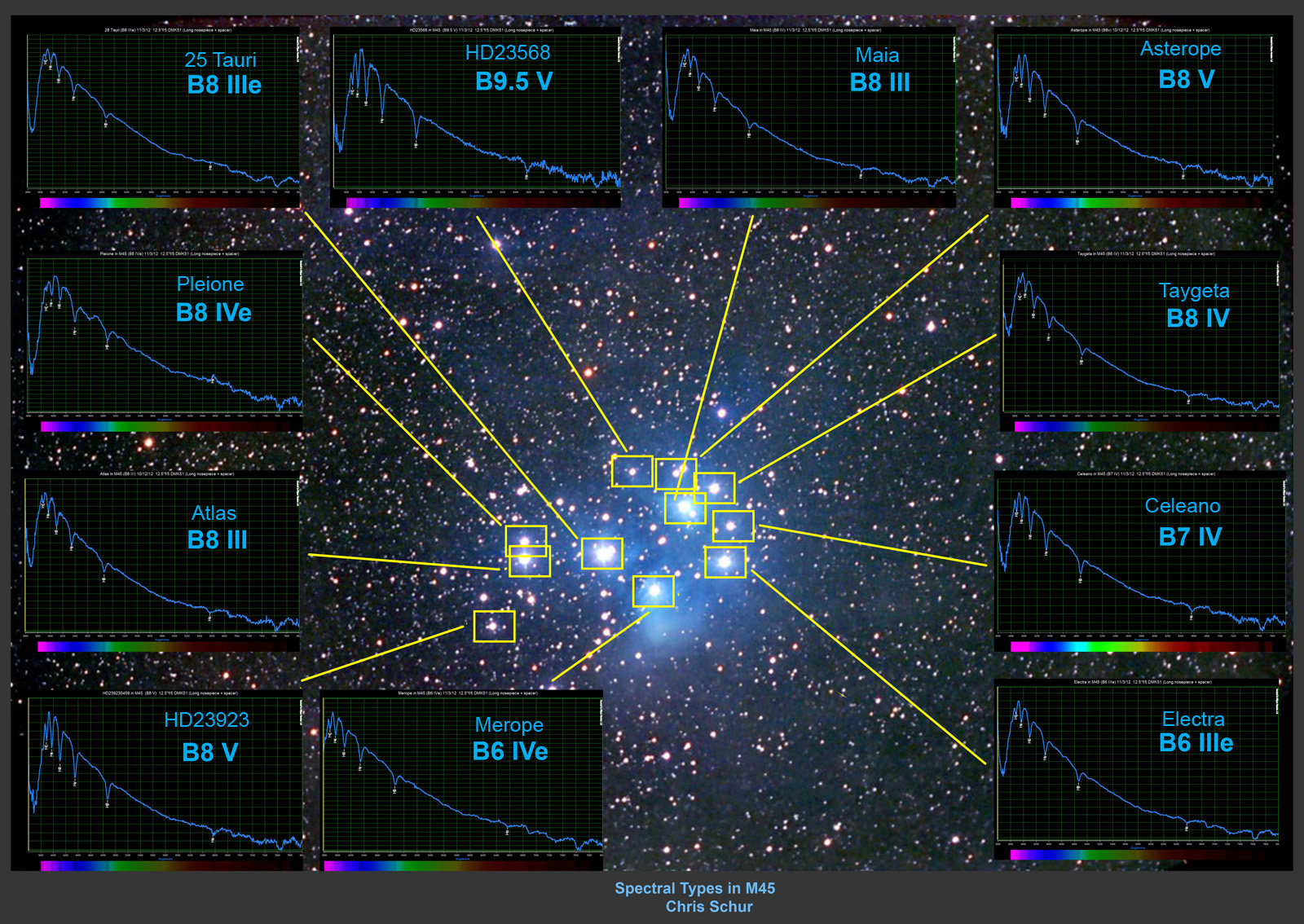
Task: Click the "B8 IIIe" spectral type text
Action: (224, 86)
